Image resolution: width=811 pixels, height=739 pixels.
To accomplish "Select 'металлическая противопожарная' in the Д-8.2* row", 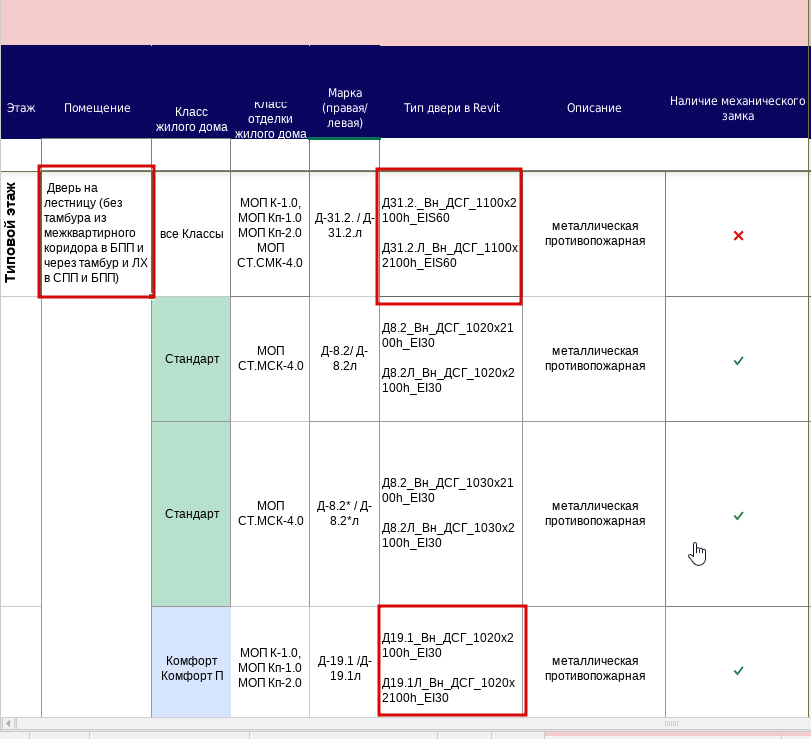I will [x=594, y=514].
